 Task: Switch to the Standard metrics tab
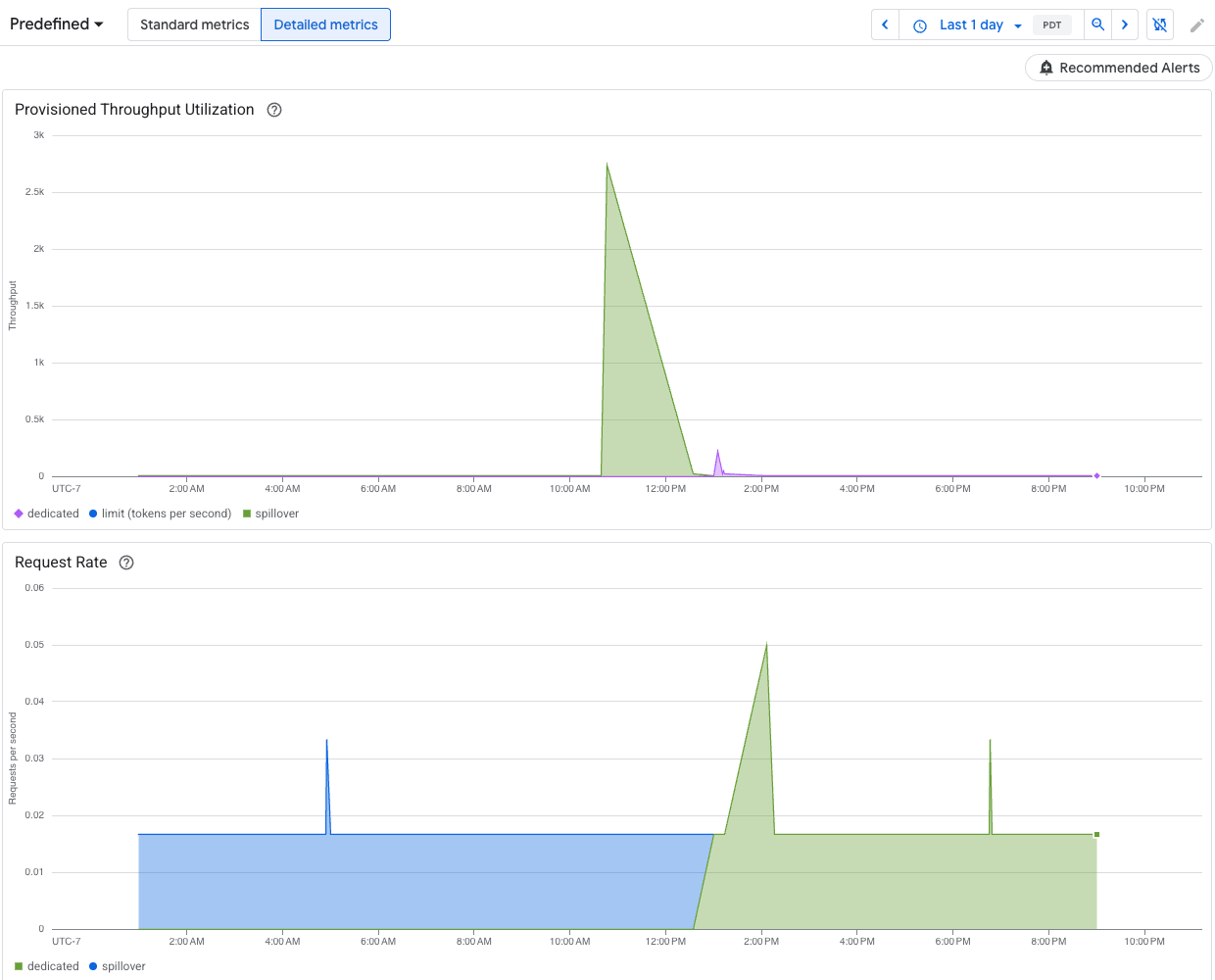click(195, 24)
